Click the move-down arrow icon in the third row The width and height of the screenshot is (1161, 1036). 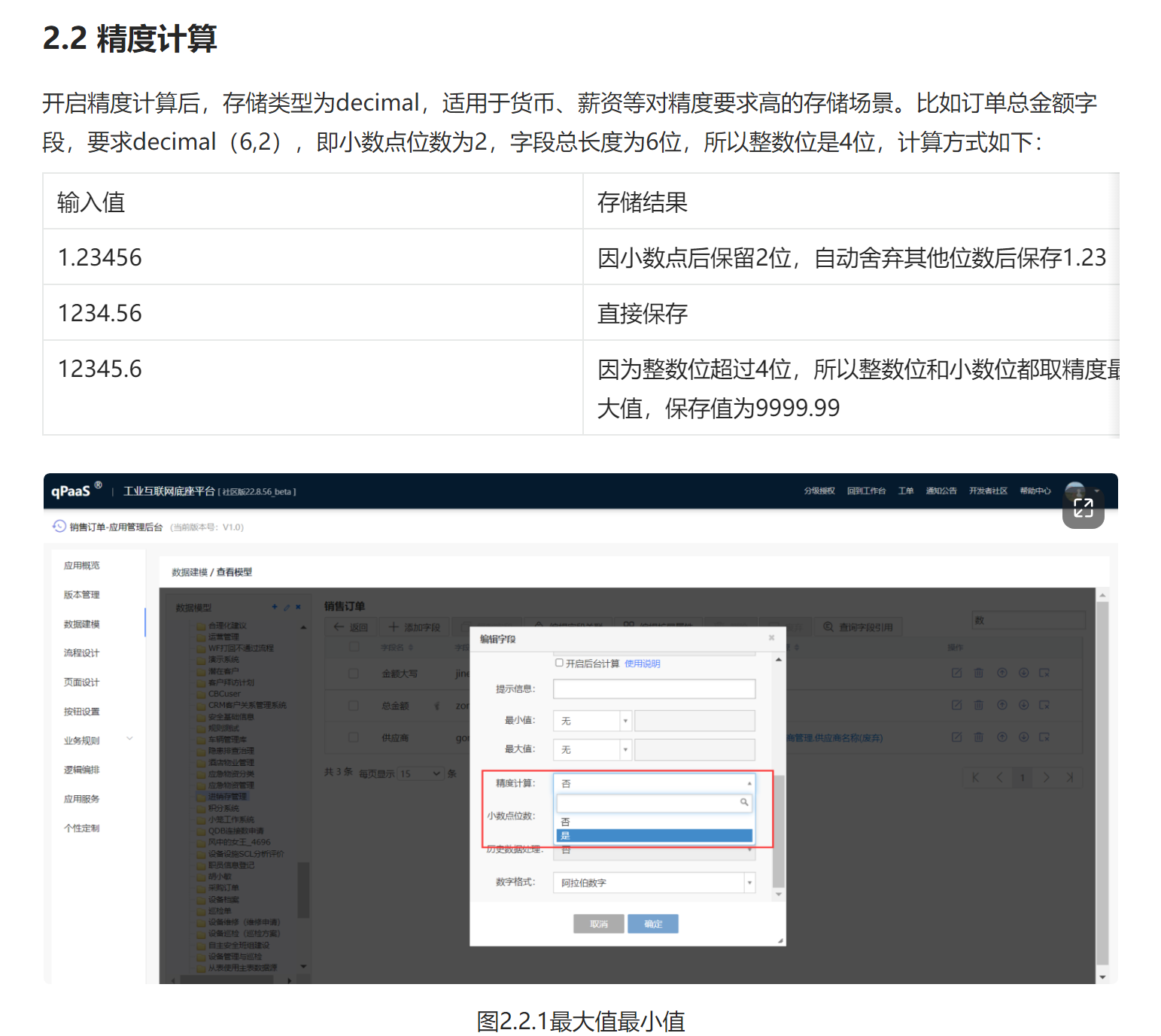tap(1023, 737)
